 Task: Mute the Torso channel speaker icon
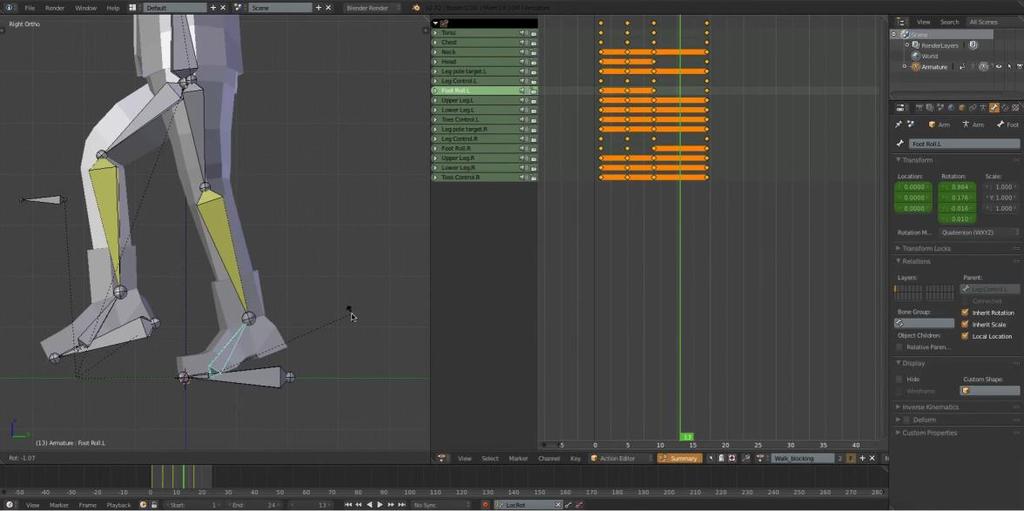coord(523,33)
